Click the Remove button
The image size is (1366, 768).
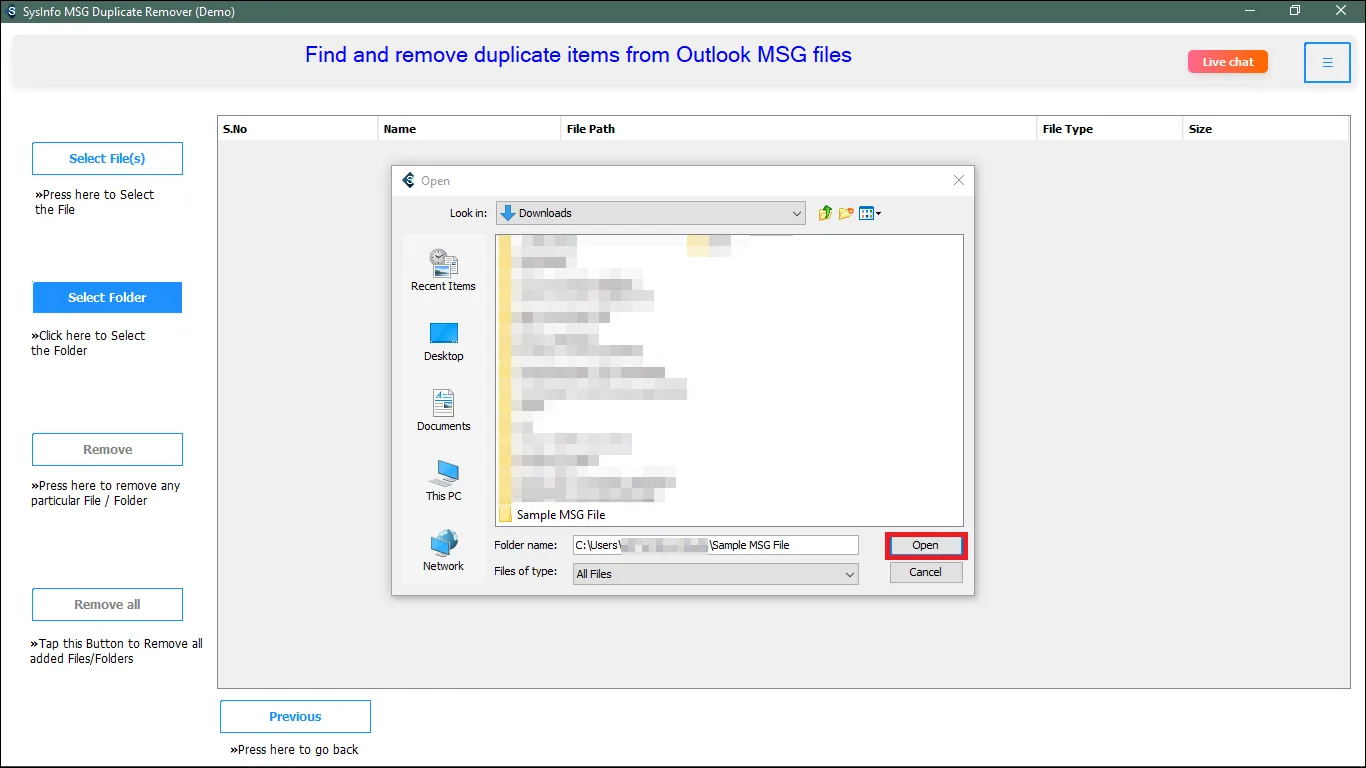(x=107, y=449)
